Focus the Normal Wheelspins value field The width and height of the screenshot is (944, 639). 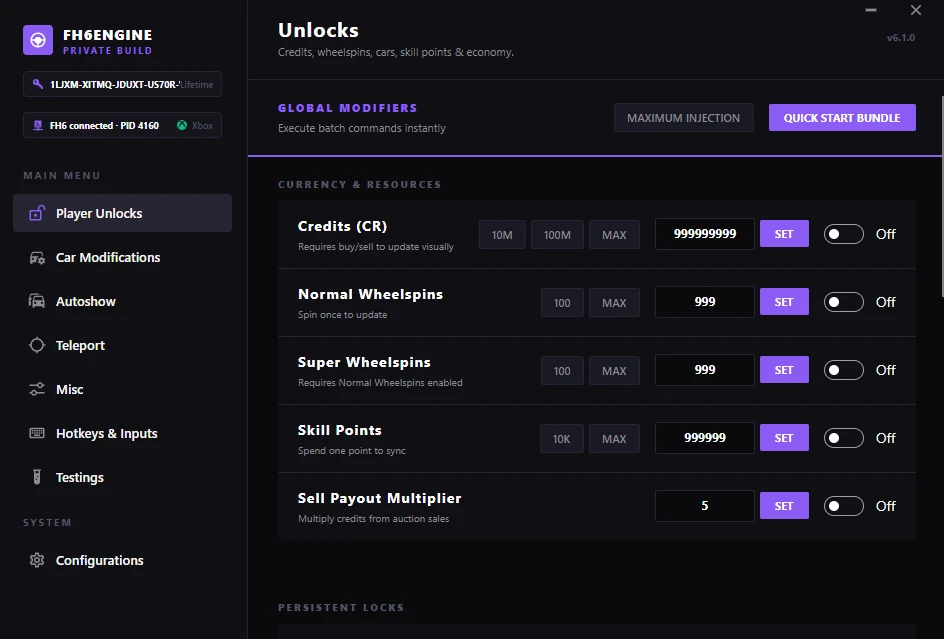704,302
